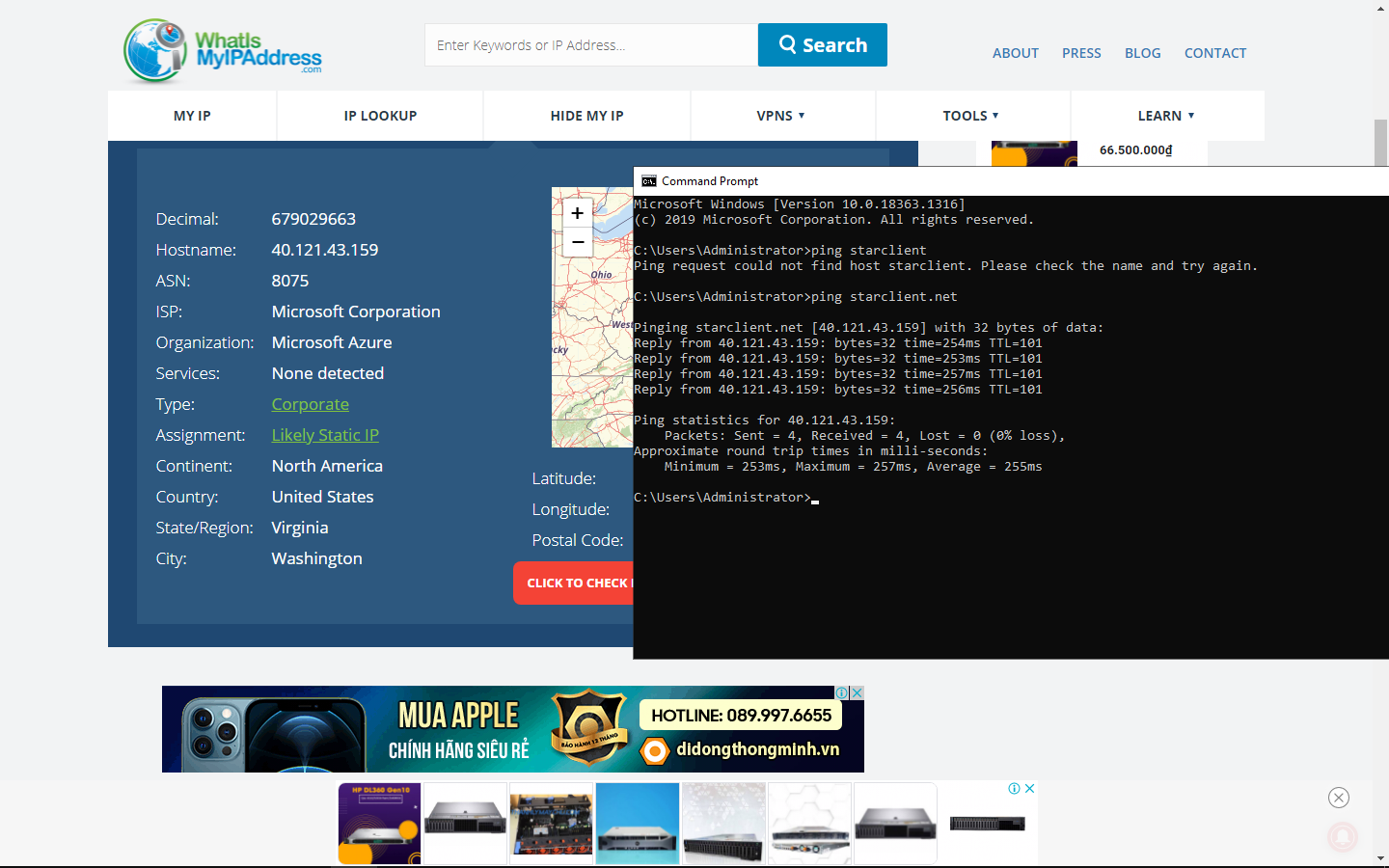This screenshot has width=1389, height=868.
Task: Expand the LEARN dropdown menu
Action: pos(1167,116)
